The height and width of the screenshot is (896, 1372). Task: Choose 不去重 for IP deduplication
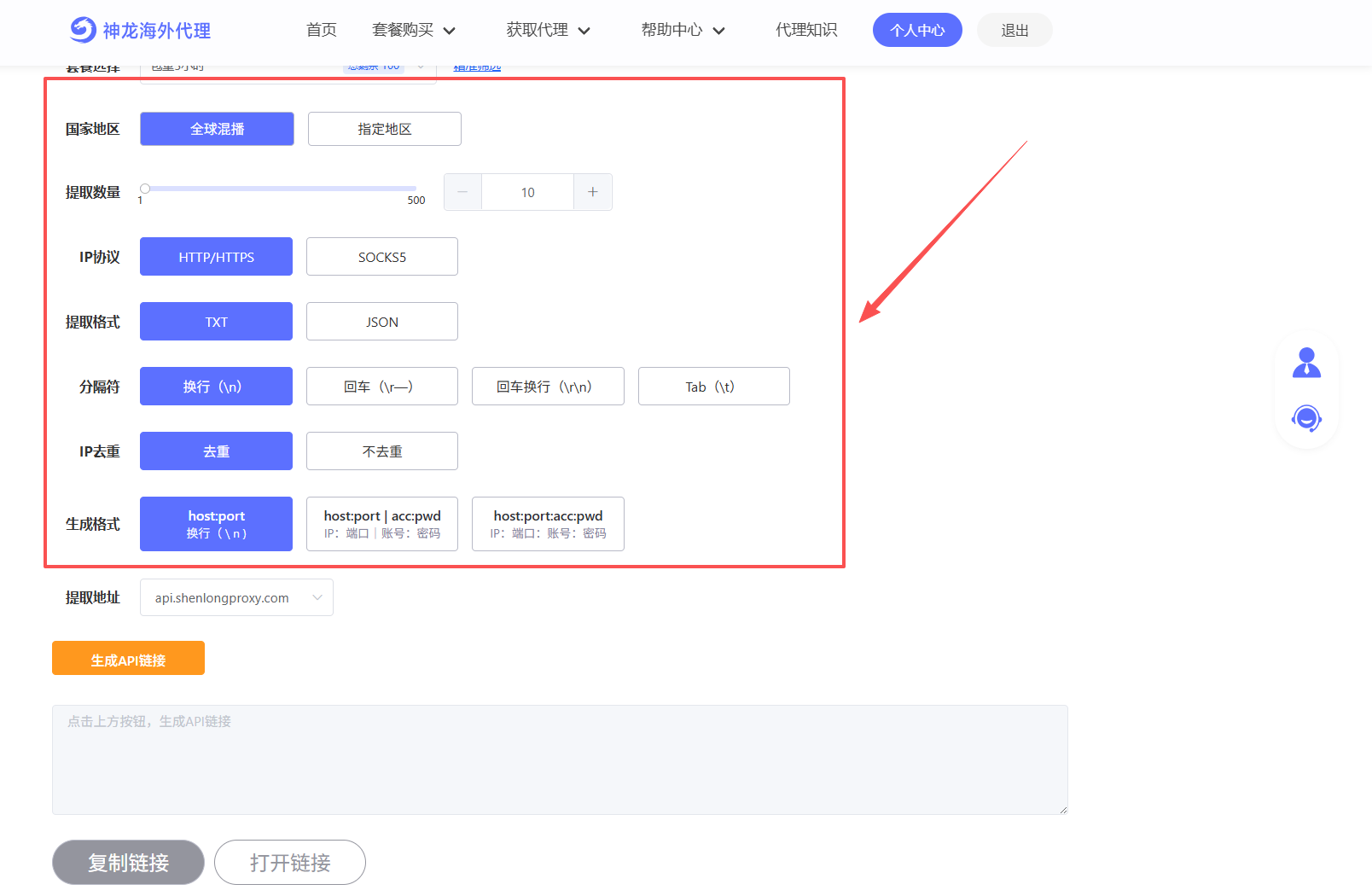point(381,451)
